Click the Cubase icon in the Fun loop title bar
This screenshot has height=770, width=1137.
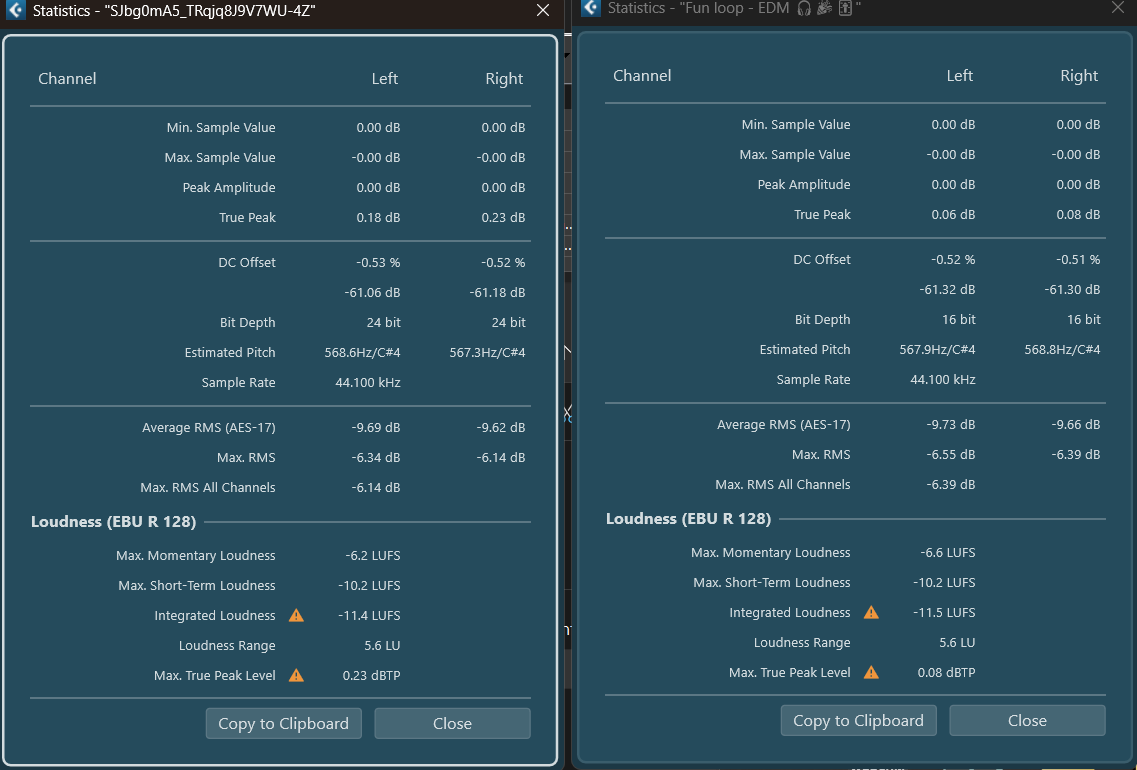pyautogui.click(x=591, y=8)
